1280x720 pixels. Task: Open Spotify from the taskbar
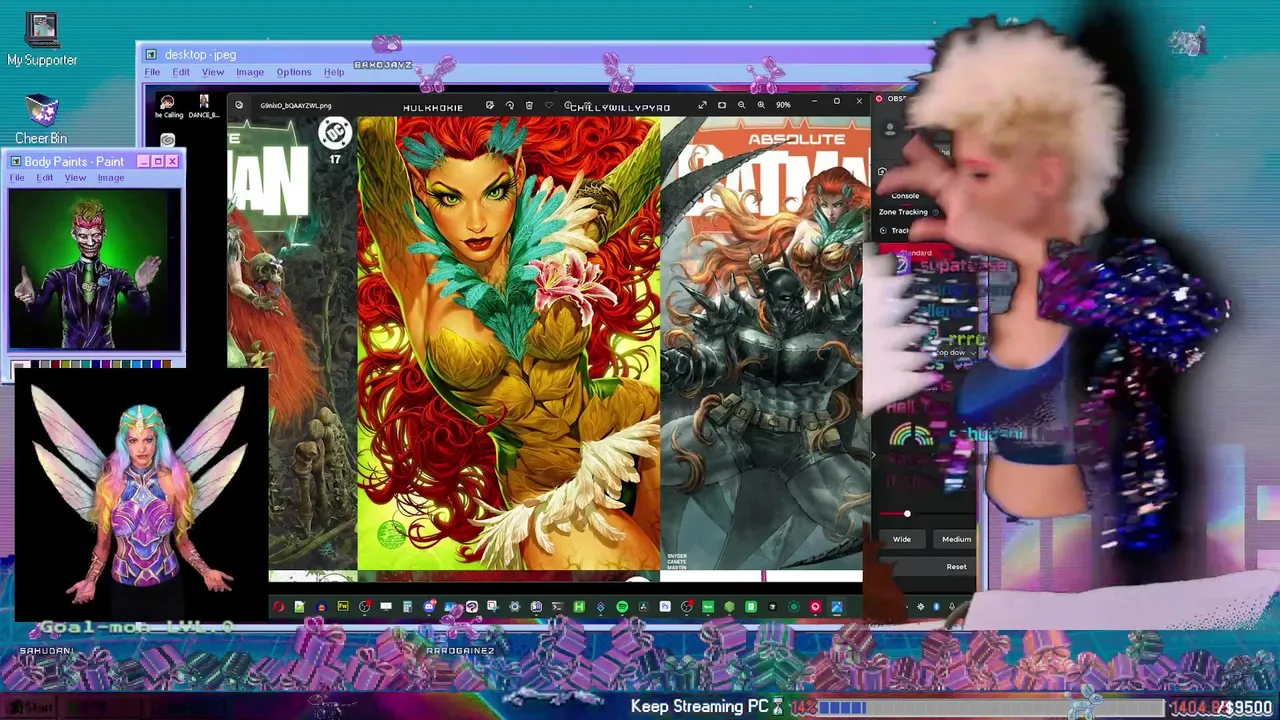point(622,607)
